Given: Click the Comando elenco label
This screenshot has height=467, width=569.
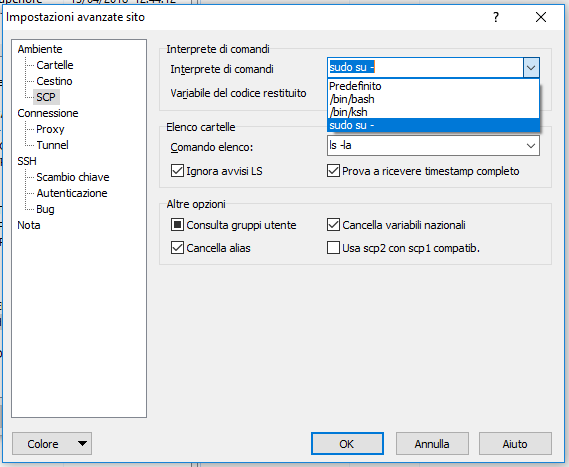Looking at the screenshot, I should point(212,147).
